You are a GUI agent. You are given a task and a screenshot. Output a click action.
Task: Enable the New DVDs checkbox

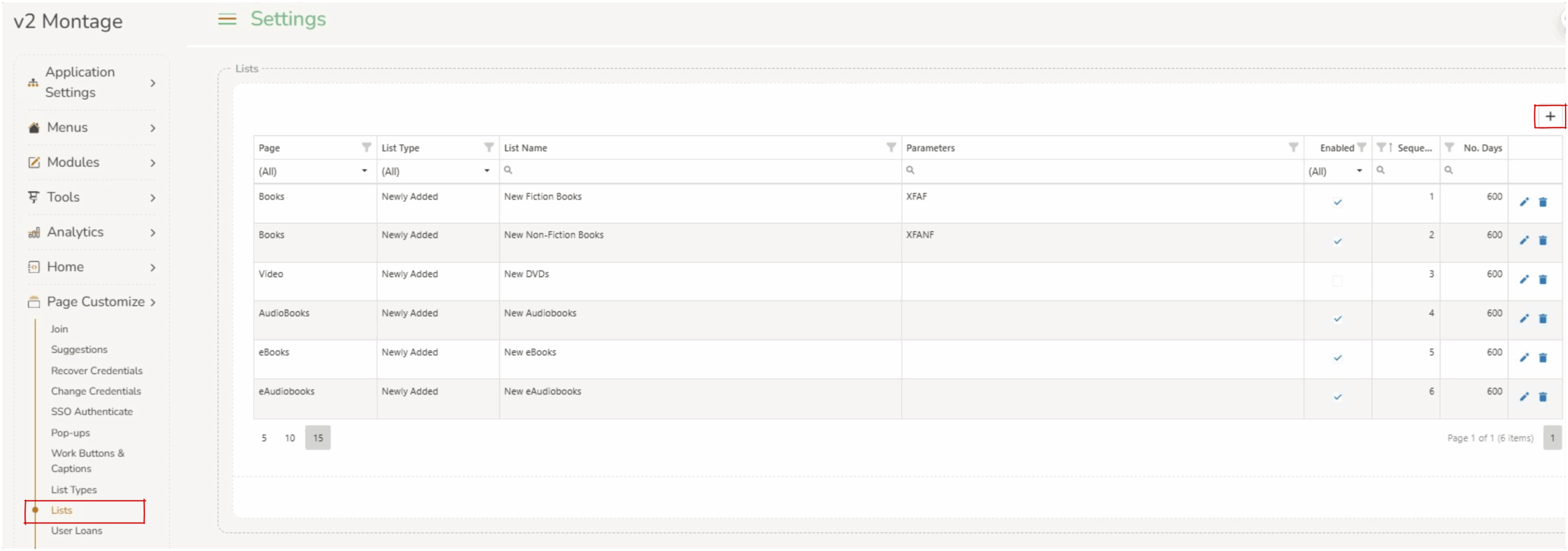click(1336, 281)
